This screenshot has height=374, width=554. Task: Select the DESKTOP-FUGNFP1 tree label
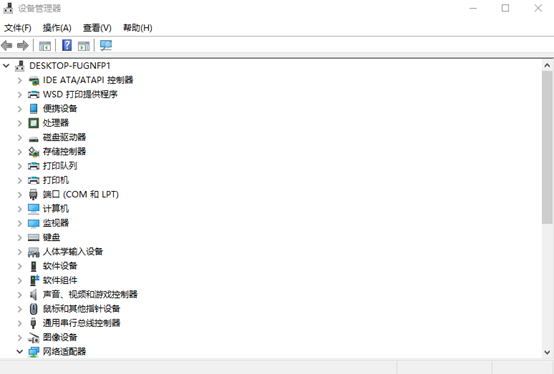coord(70,66)
